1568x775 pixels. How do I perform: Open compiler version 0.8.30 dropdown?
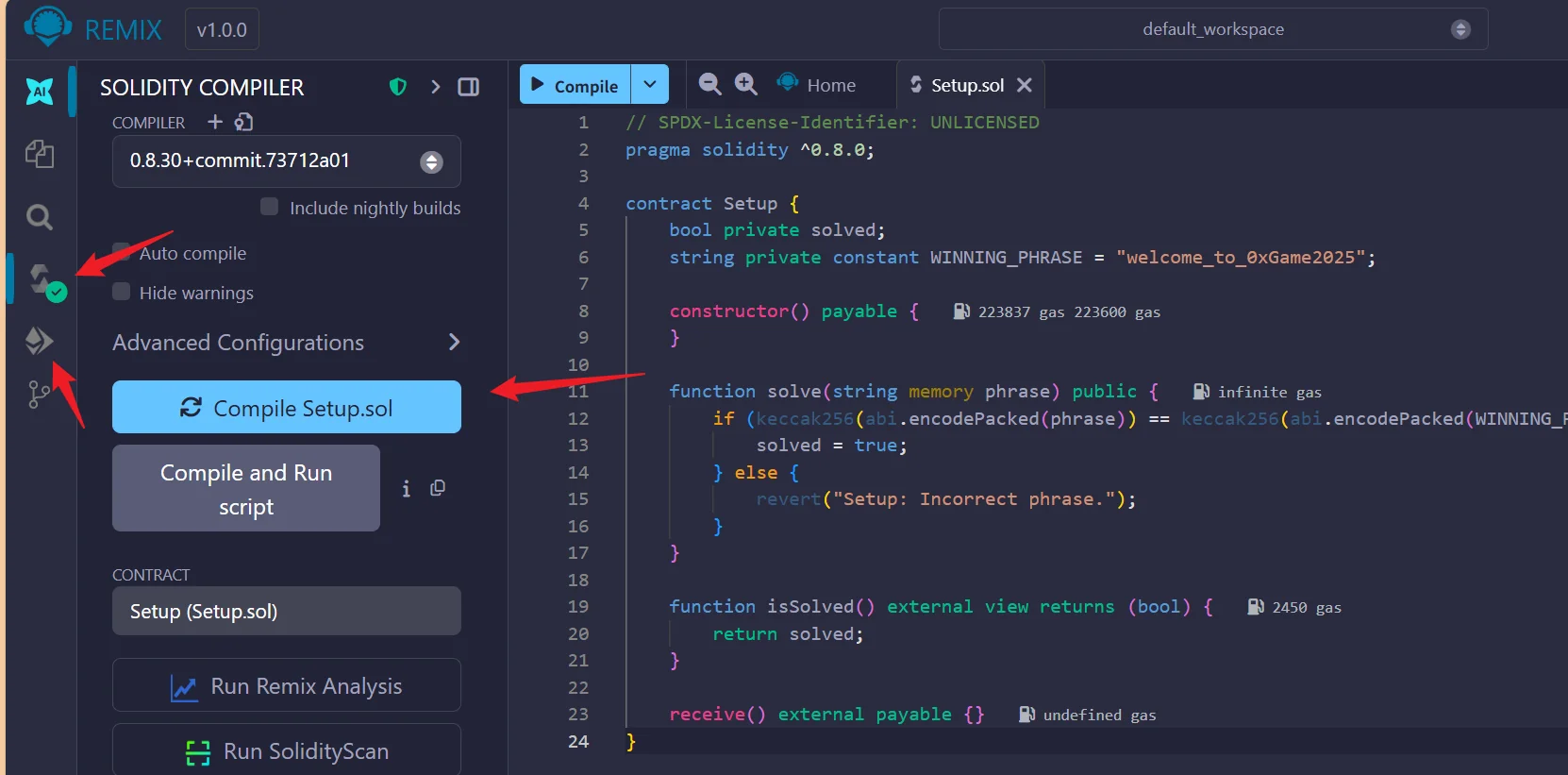[286, 161]
